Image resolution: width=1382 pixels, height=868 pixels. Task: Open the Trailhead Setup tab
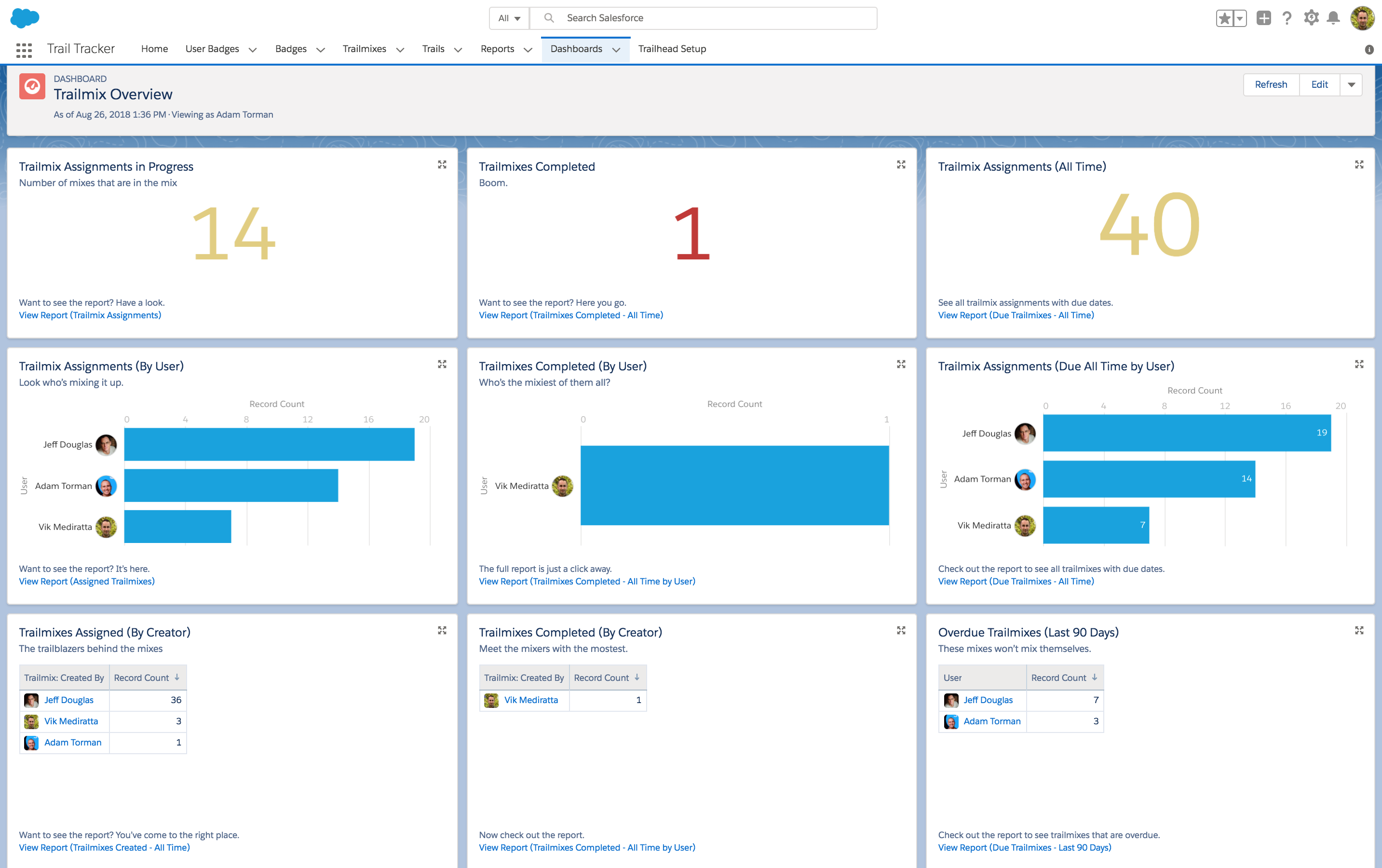pos(672,49)
